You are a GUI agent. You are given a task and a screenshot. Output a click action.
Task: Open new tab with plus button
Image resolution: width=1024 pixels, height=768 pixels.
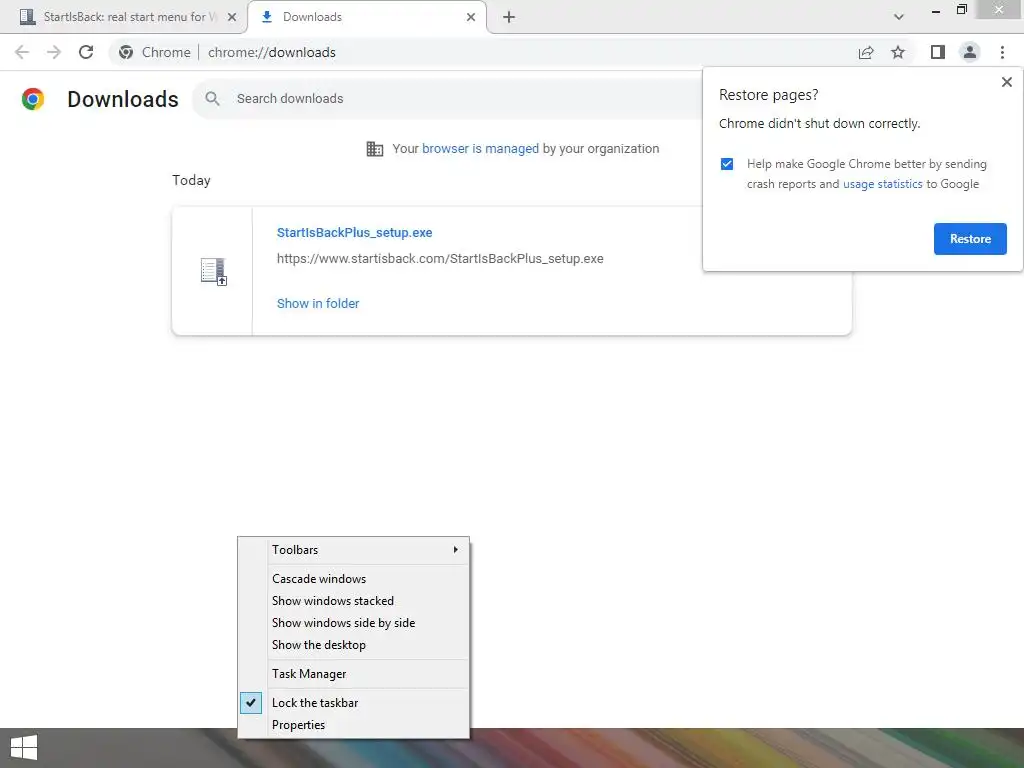click(509, 17)
